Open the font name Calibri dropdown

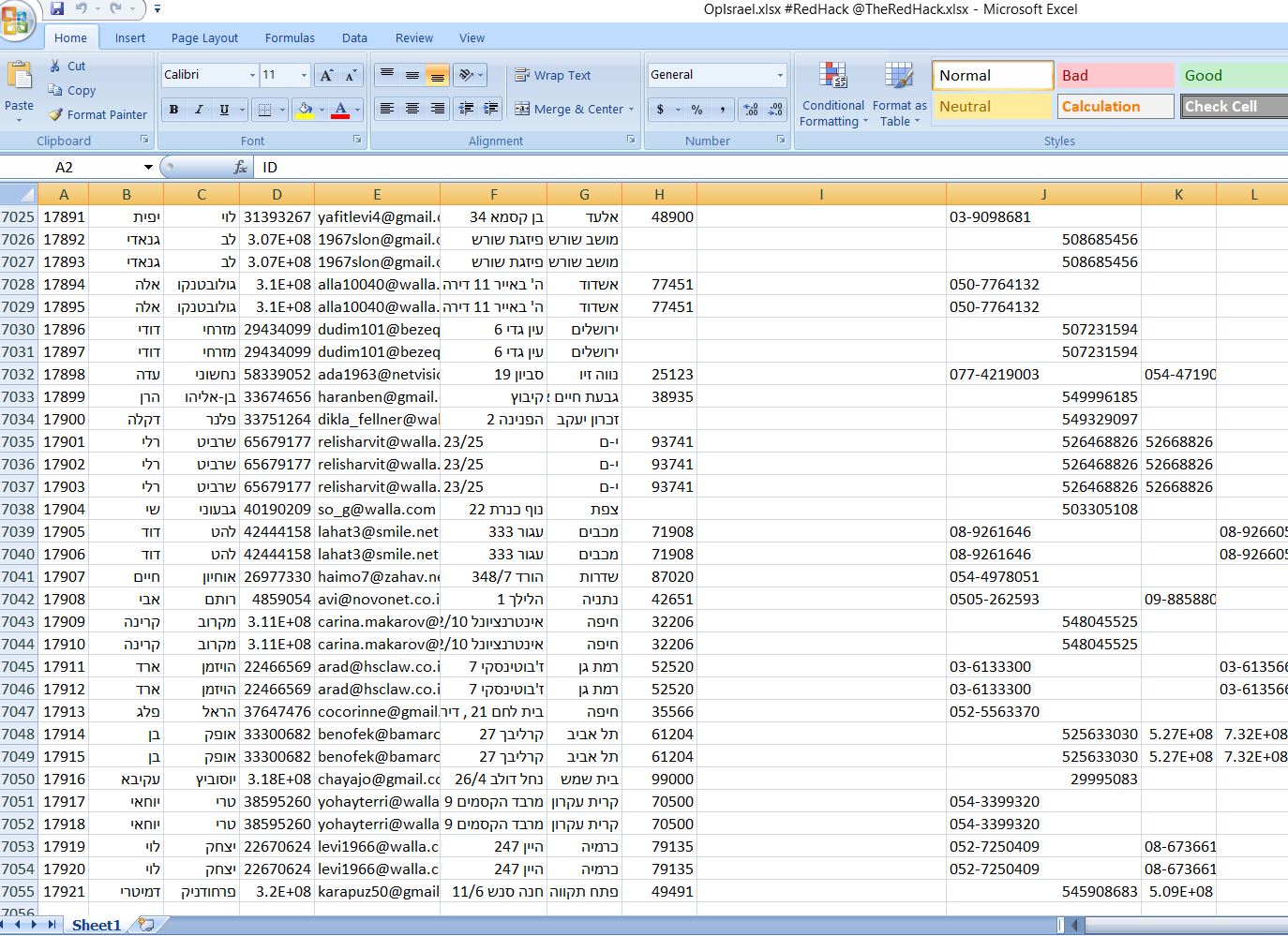coord(252,75)
